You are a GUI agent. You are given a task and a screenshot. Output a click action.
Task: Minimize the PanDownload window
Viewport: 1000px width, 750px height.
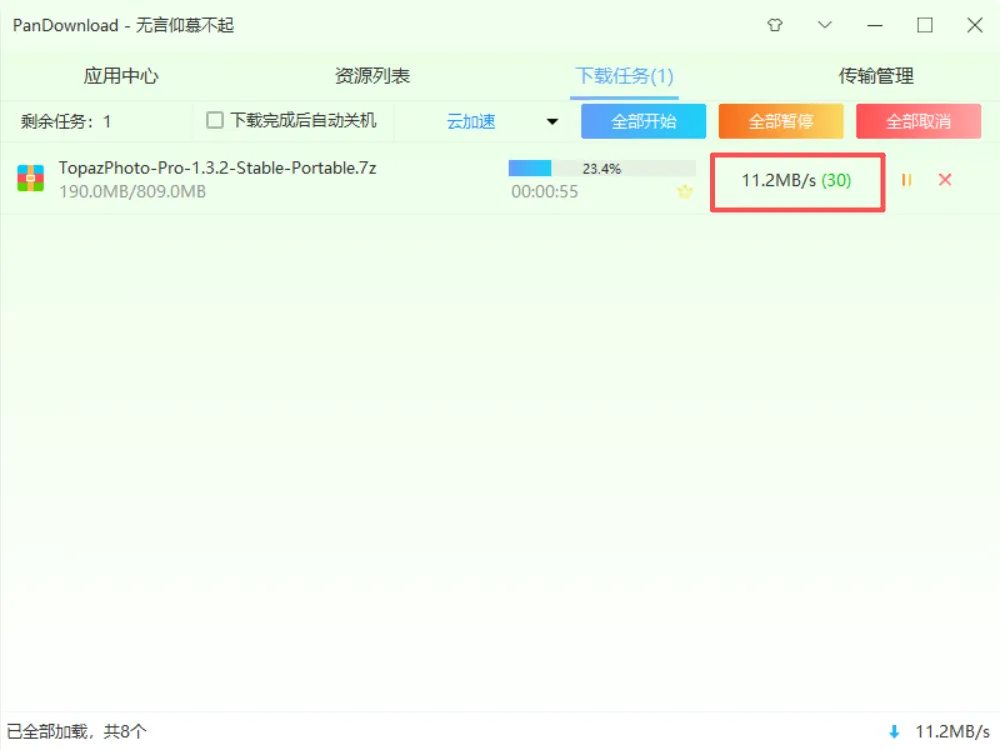click(x=875, y=26)
